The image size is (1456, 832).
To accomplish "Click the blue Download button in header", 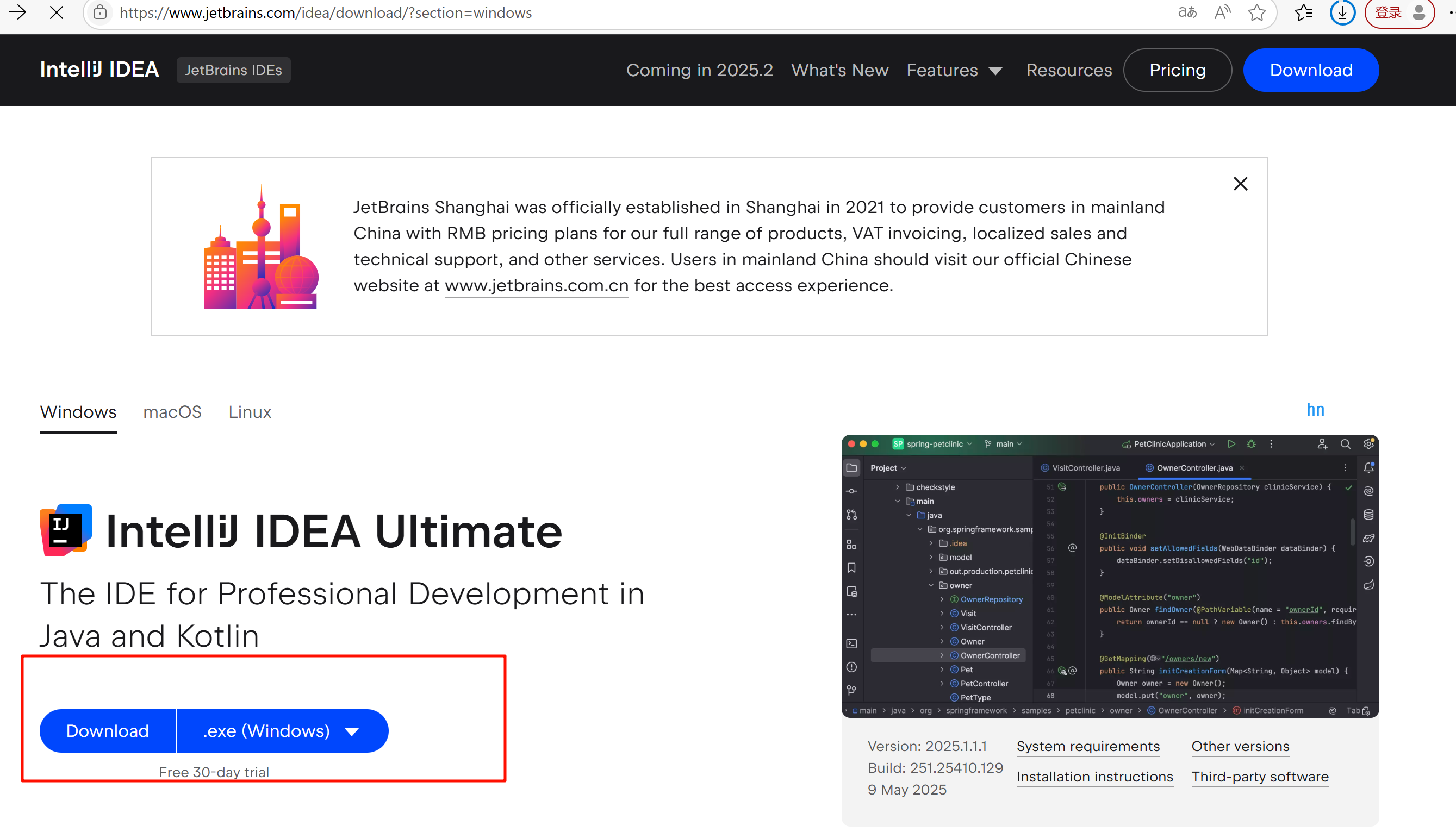I will tap(1311, 70).
